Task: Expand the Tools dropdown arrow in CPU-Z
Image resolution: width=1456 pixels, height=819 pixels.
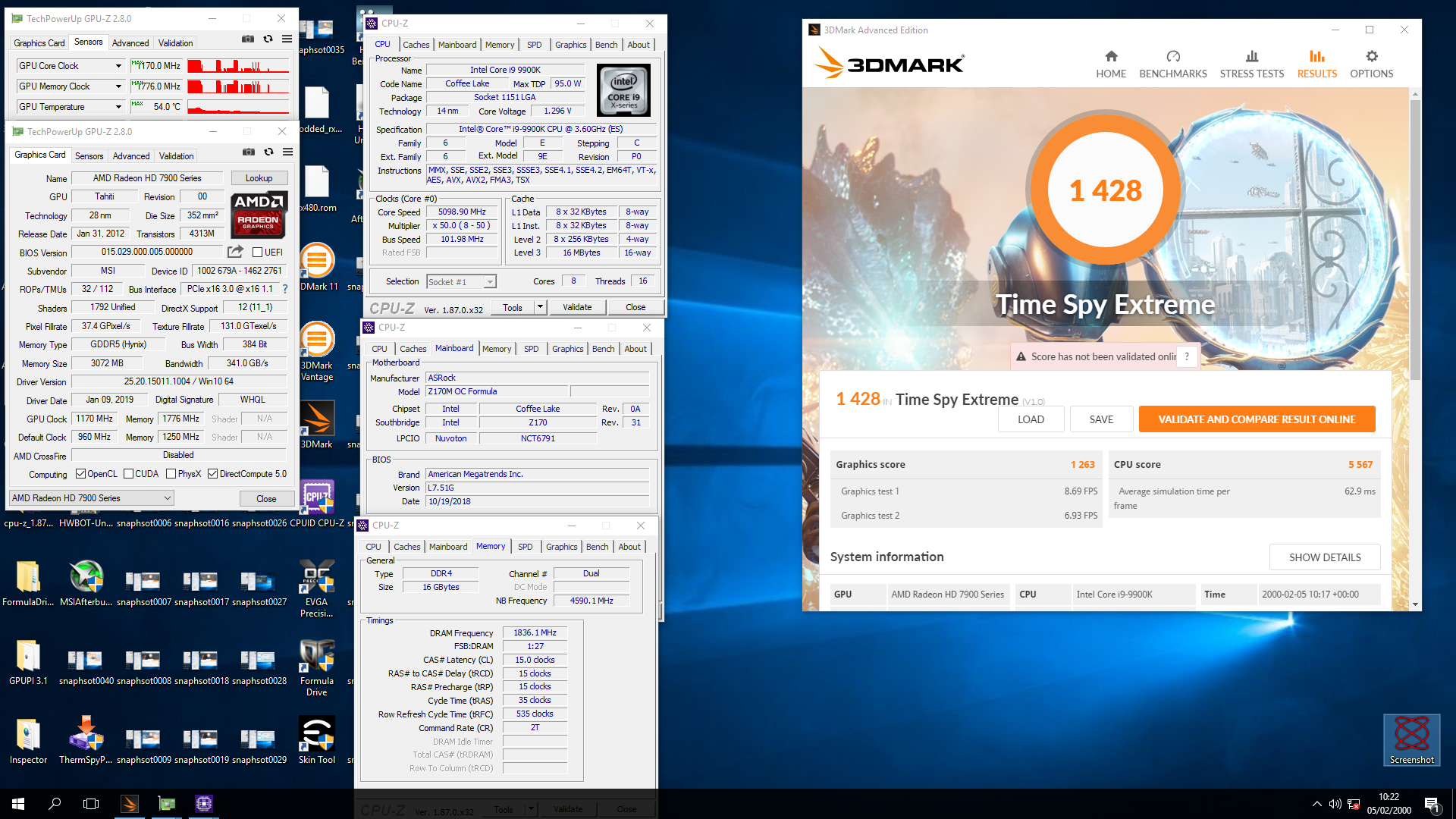Action: [540, 307]
